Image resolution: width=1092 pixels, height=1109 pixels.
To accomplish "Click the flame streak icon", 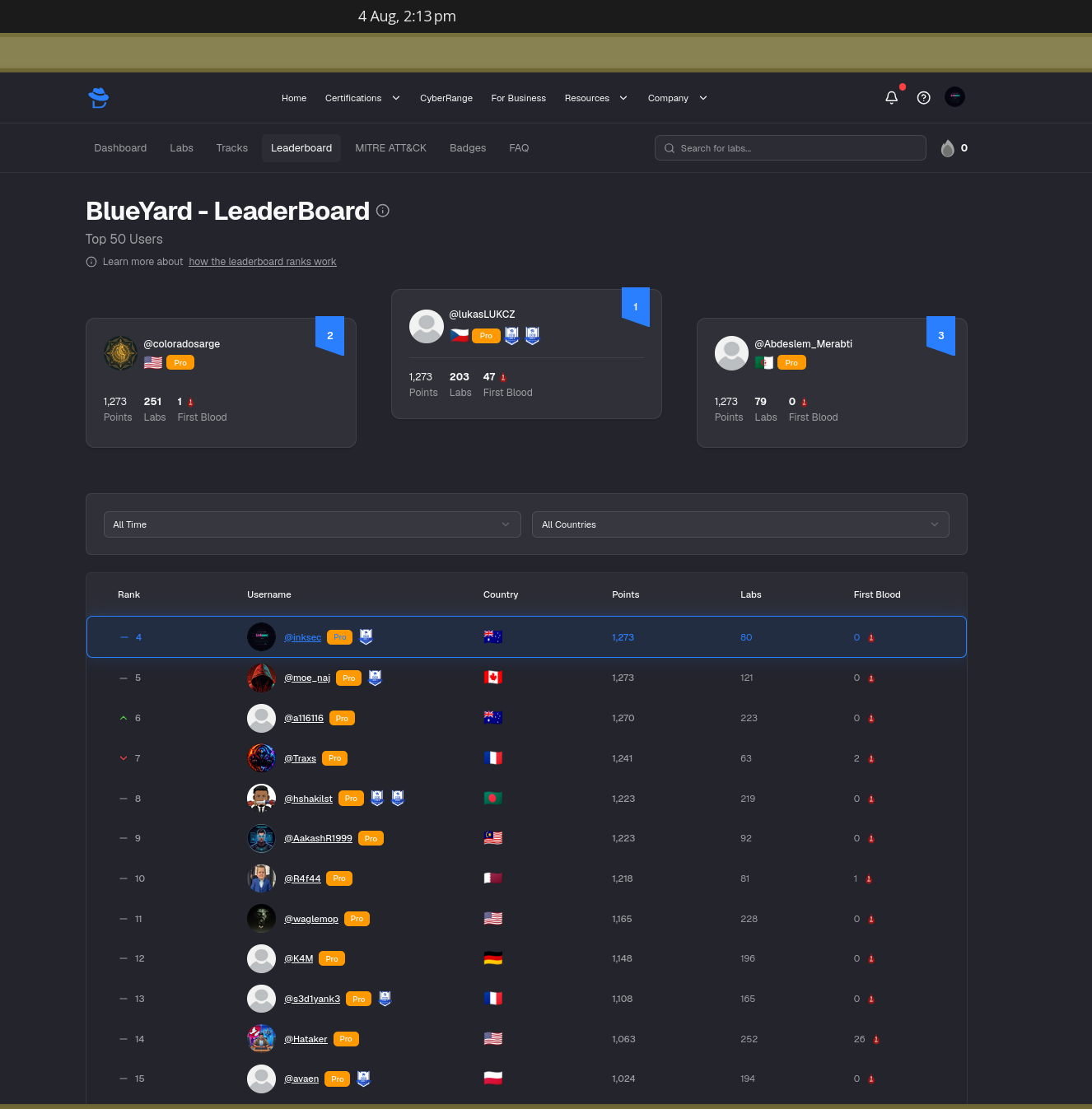I will pyautogui.click(x=948, y=148).
